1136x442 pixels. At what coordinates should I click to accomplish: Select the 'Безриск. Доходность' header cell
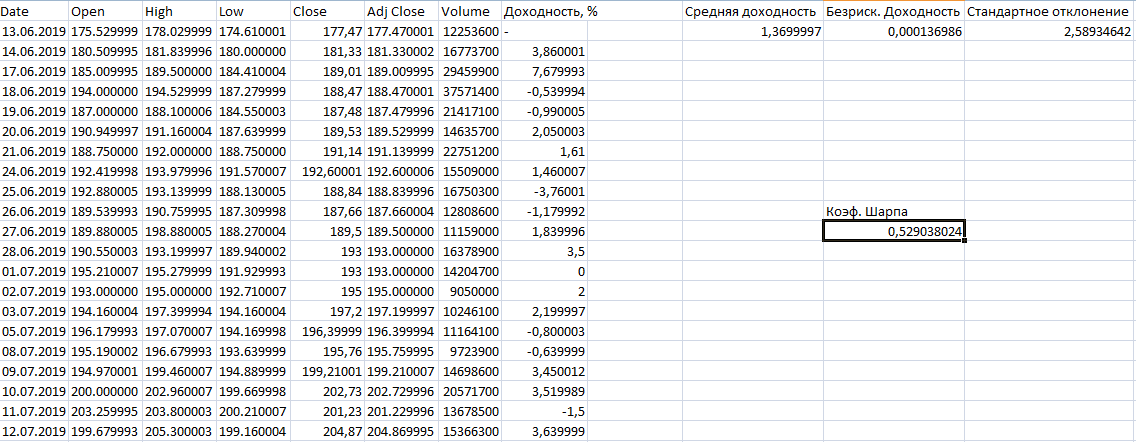point(893,11)
